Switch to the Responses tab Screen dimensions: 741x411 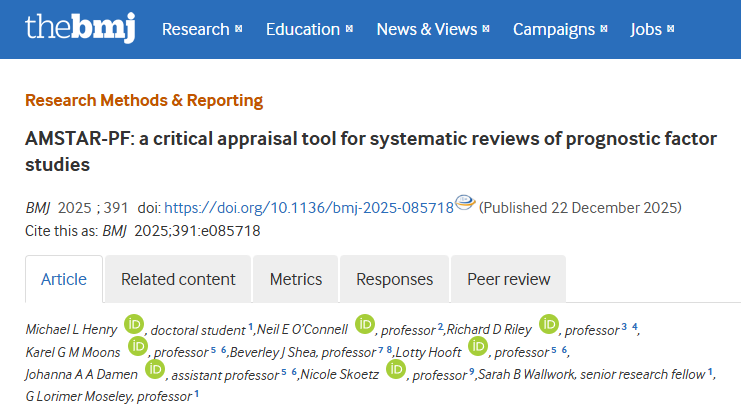point(395,279)
